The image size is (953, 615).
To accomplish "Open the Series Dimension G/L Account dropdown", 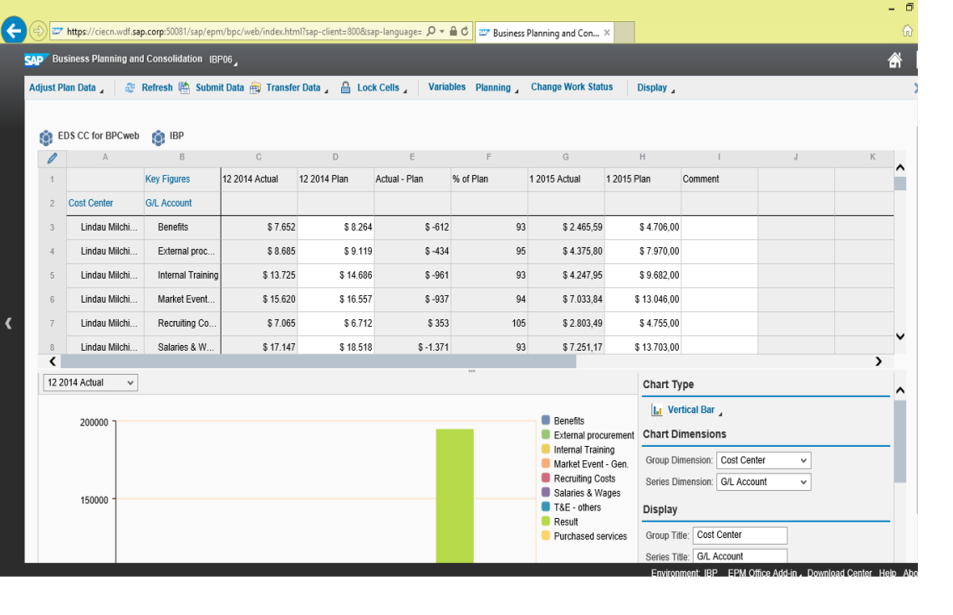I will [x=763, y=482].
